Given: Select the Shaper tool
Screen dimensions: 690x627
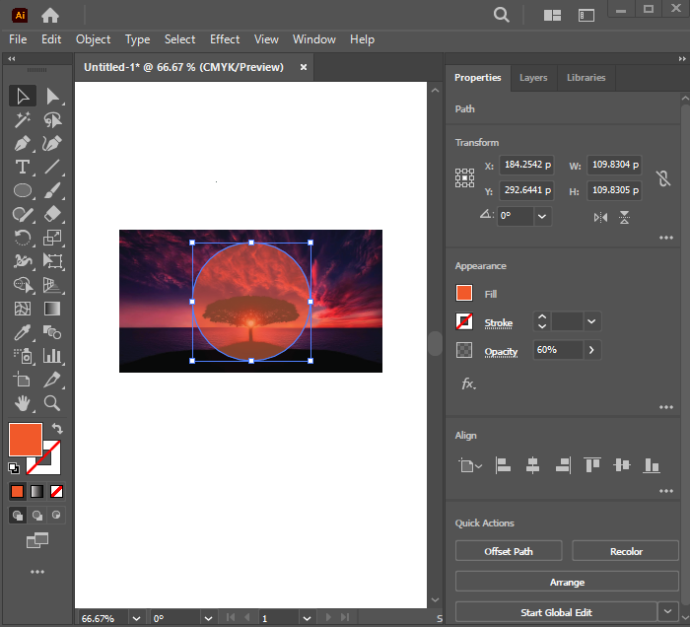Looking at the screenshot, I should (x=22, y=214).
